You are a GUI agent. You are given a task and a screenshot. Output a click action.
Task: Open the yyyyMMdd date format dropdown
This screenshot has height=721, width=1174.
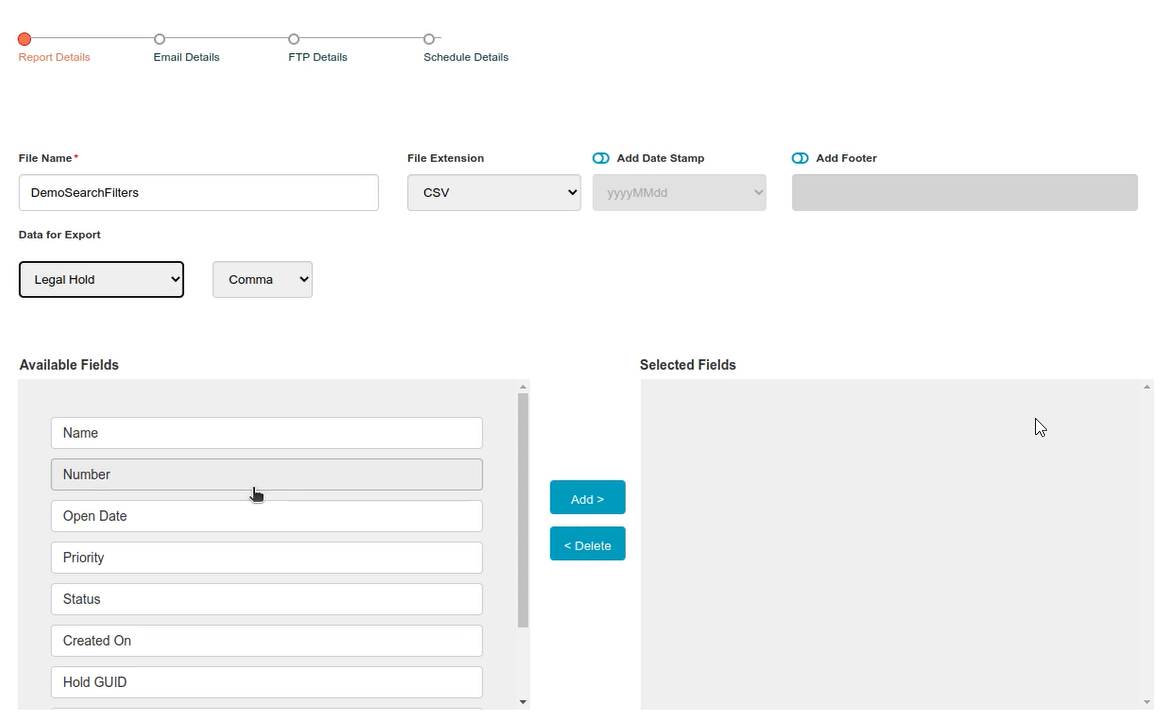tap(679, 192)
